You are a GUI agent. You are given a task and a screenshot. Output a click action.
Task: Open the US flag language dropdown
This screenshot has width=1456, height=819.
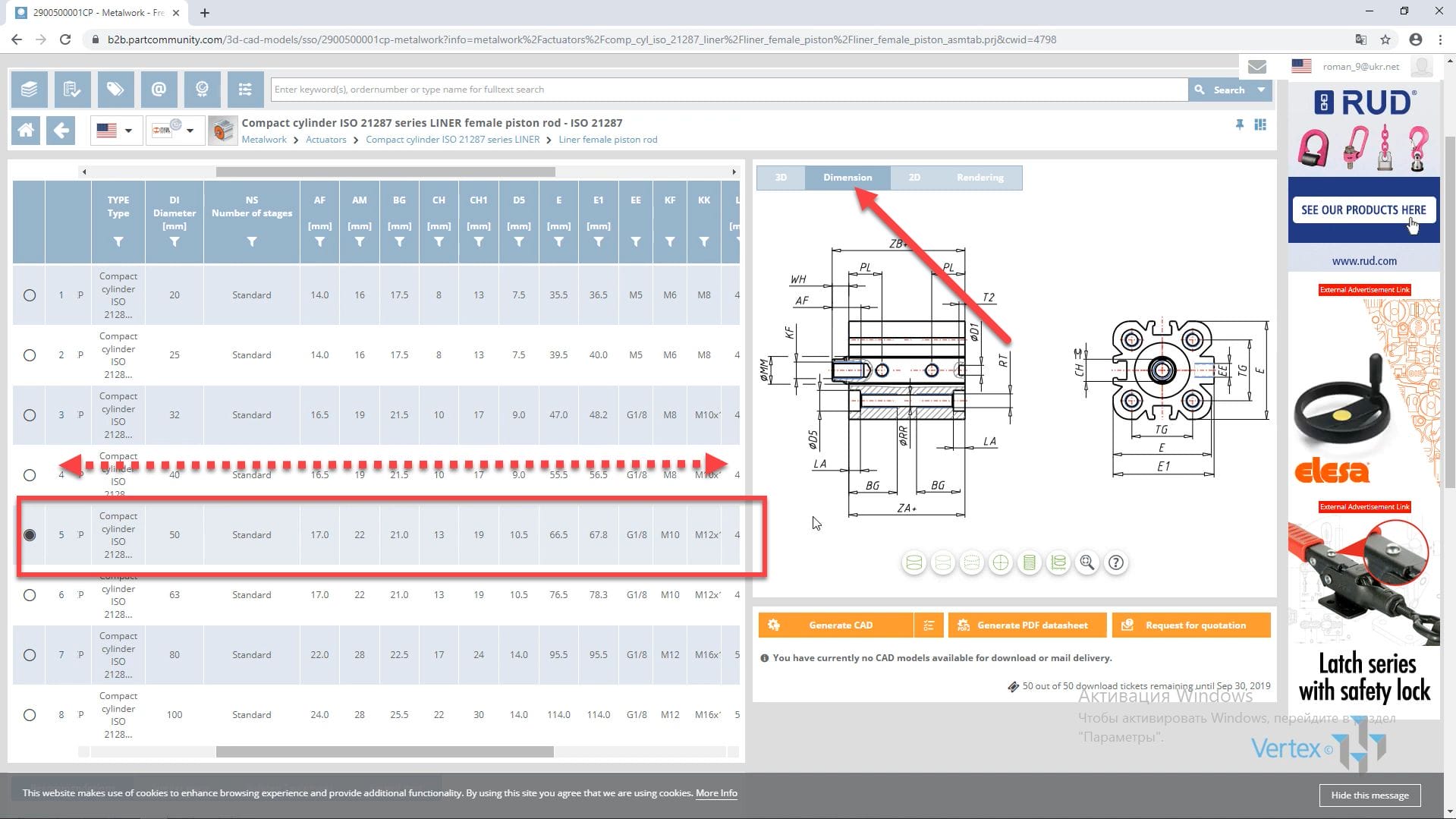[x=115, y=130]
